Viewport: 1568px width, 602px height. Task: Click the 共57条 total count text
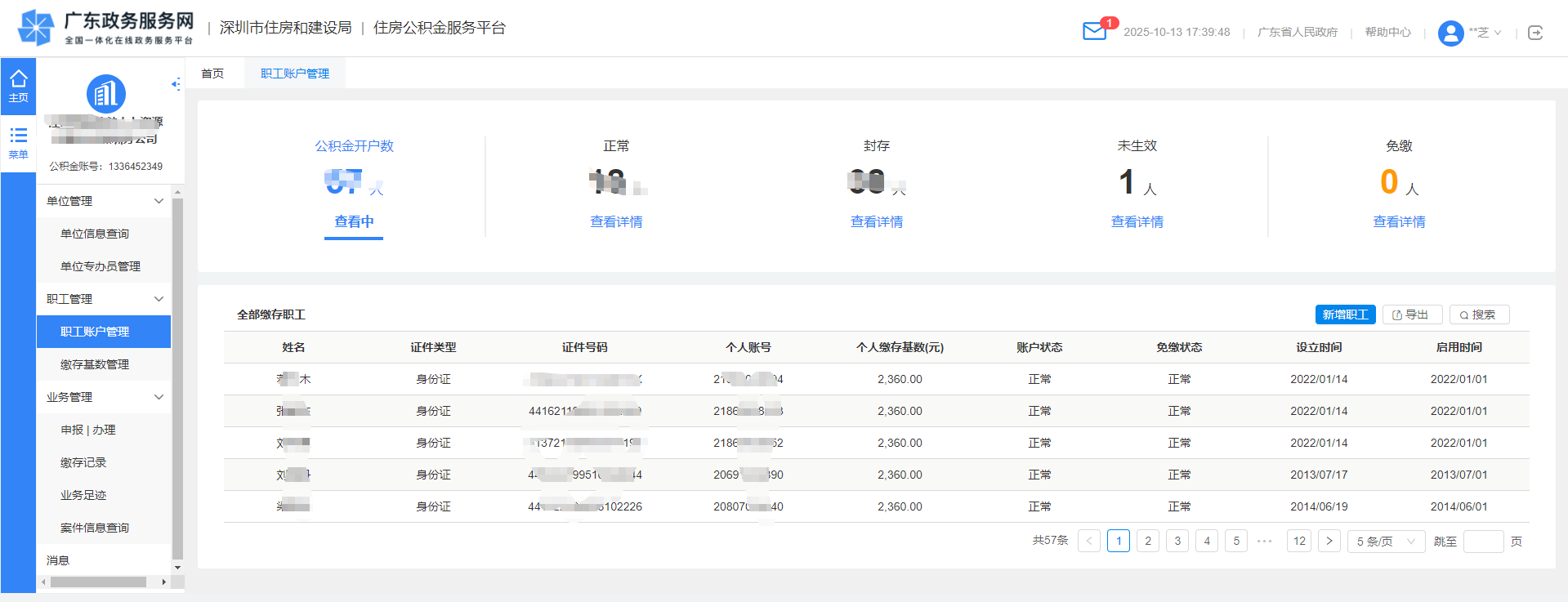1050,541
